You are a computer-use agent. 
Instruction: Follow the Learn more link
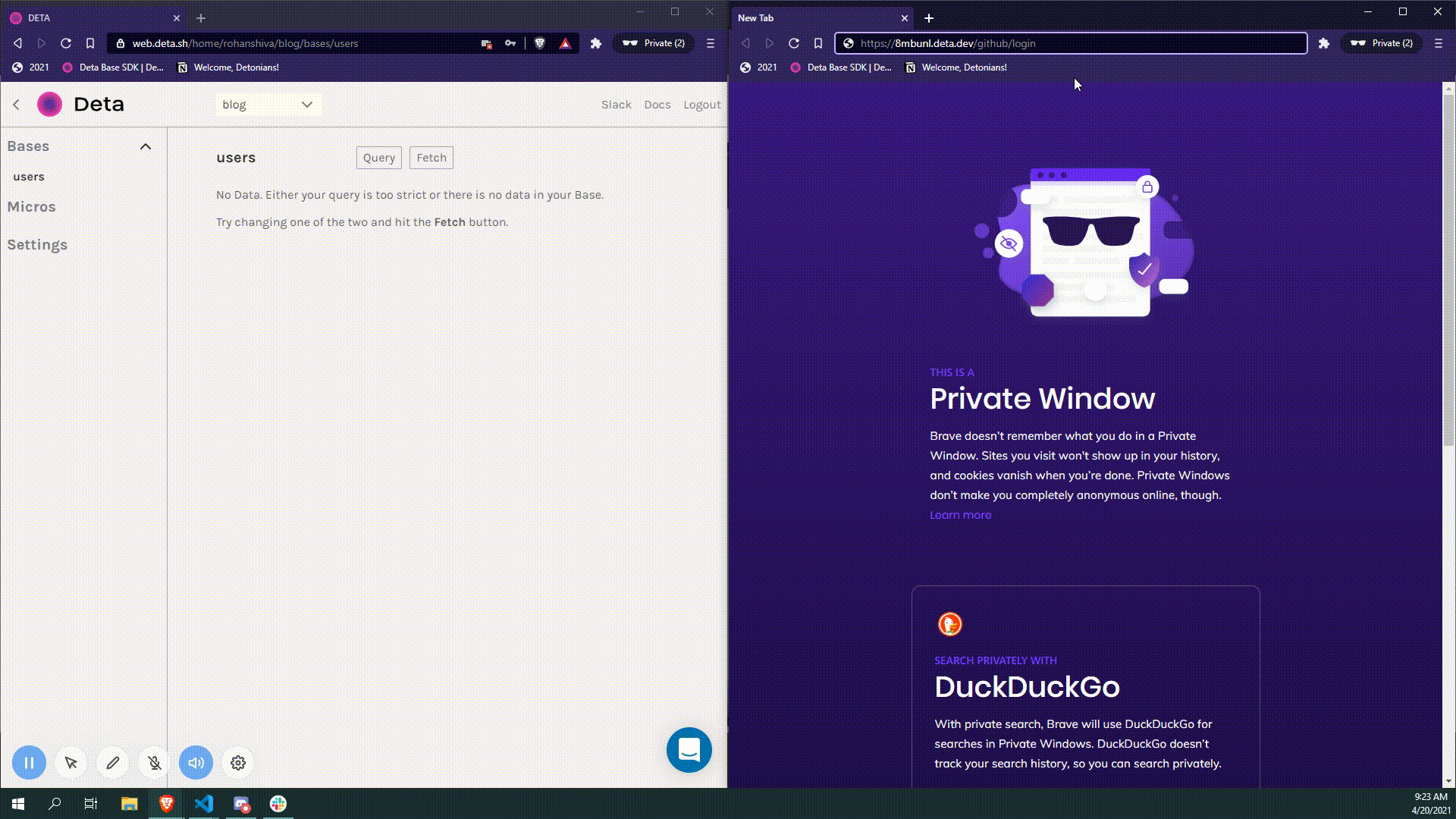(960, 515)
